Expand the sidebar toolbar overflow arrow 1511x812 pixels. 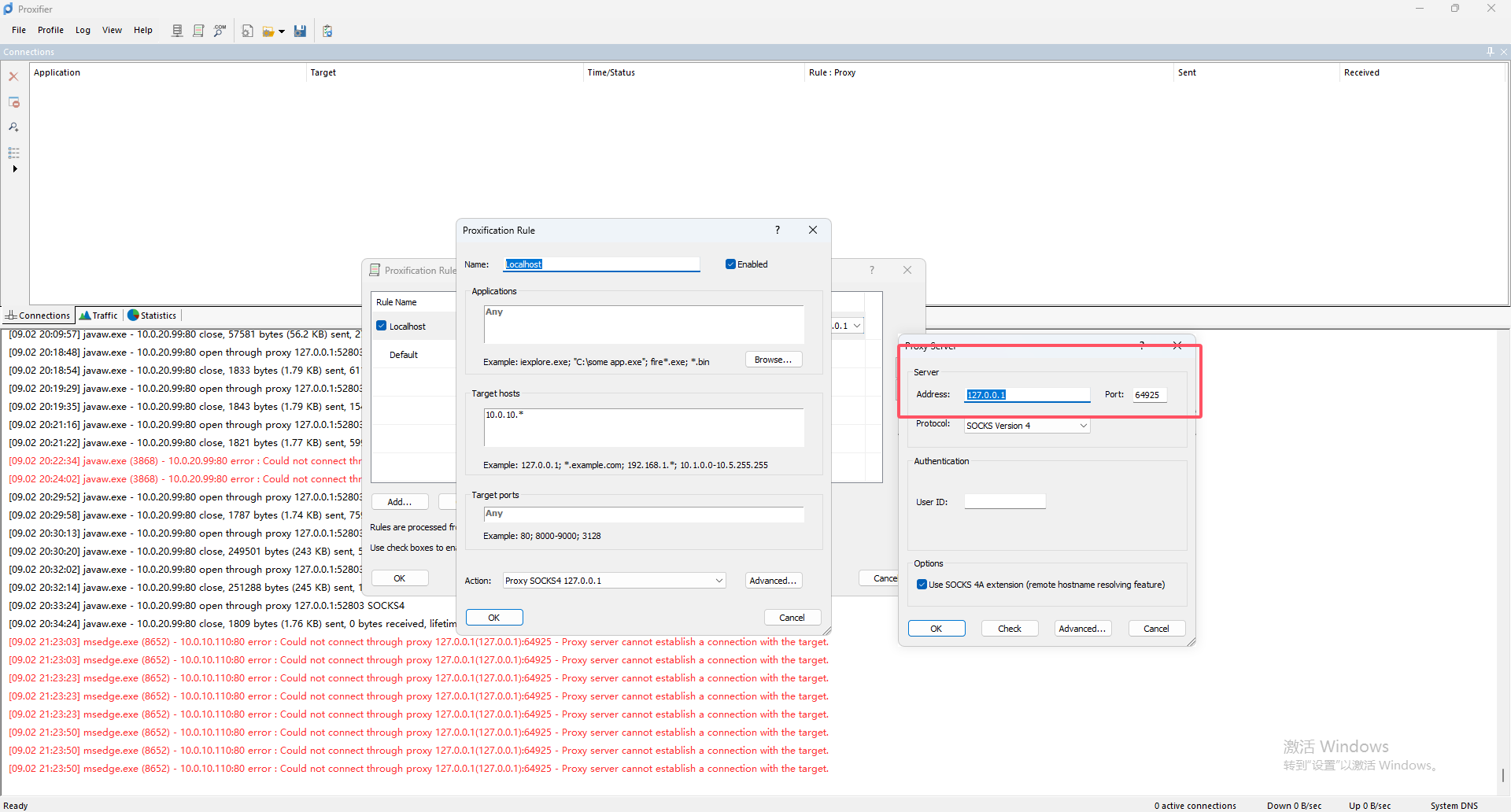coord(14,169)
